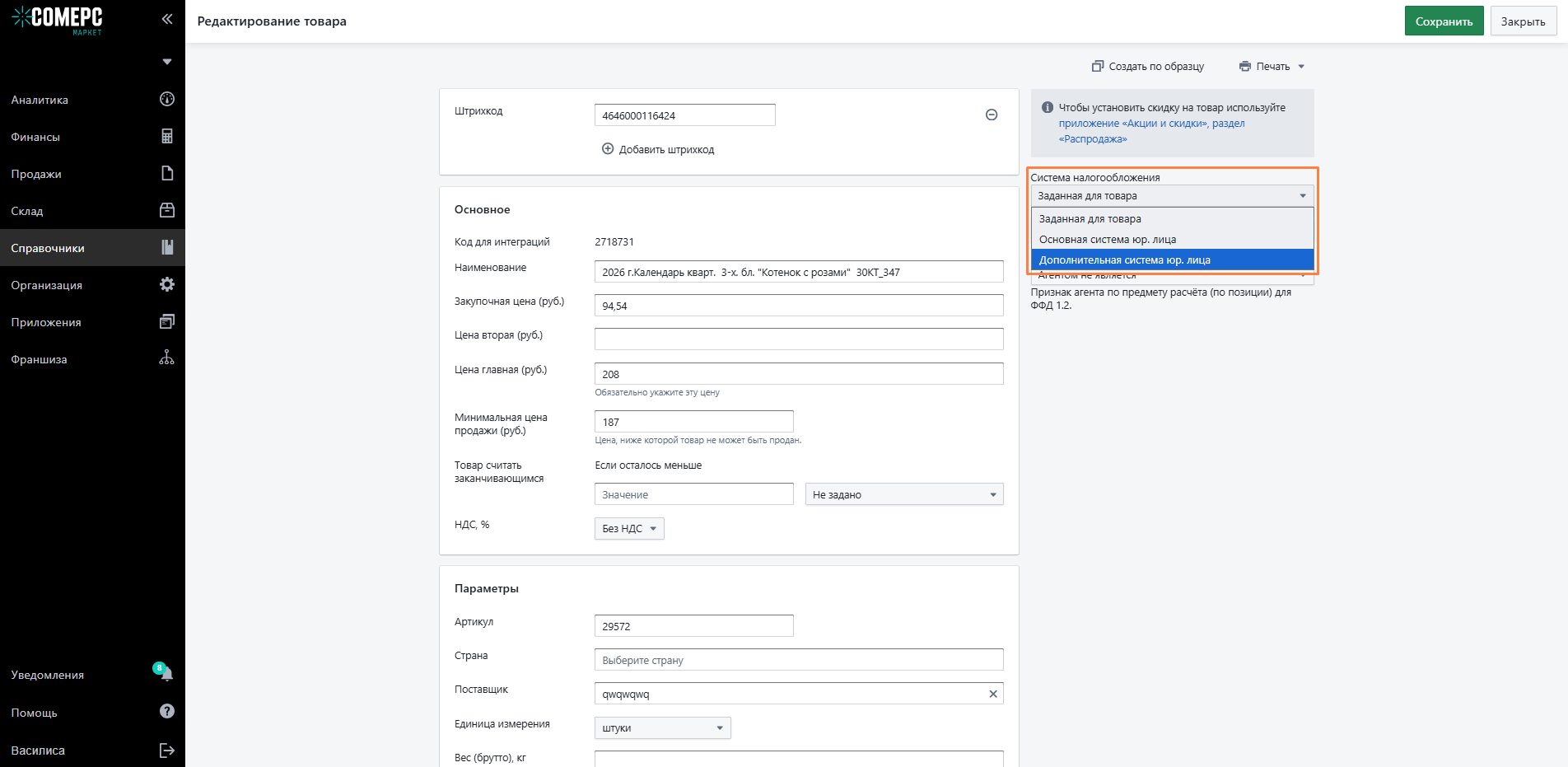Image resolution: width=1568 pixels, height=767 pixels.
Task: Collapse the sidebar with double-chevron icon
Action: click(167, 19)
